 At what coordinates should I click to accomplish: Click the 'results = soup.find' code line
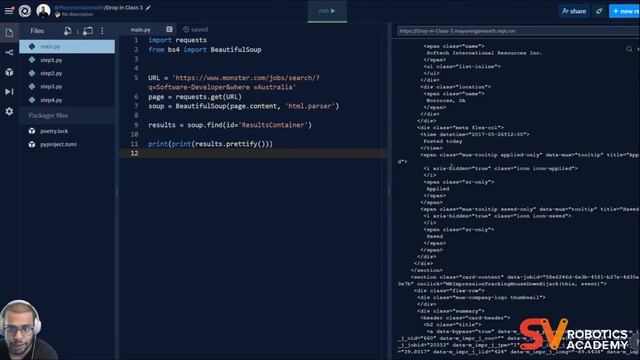[230, 125]
